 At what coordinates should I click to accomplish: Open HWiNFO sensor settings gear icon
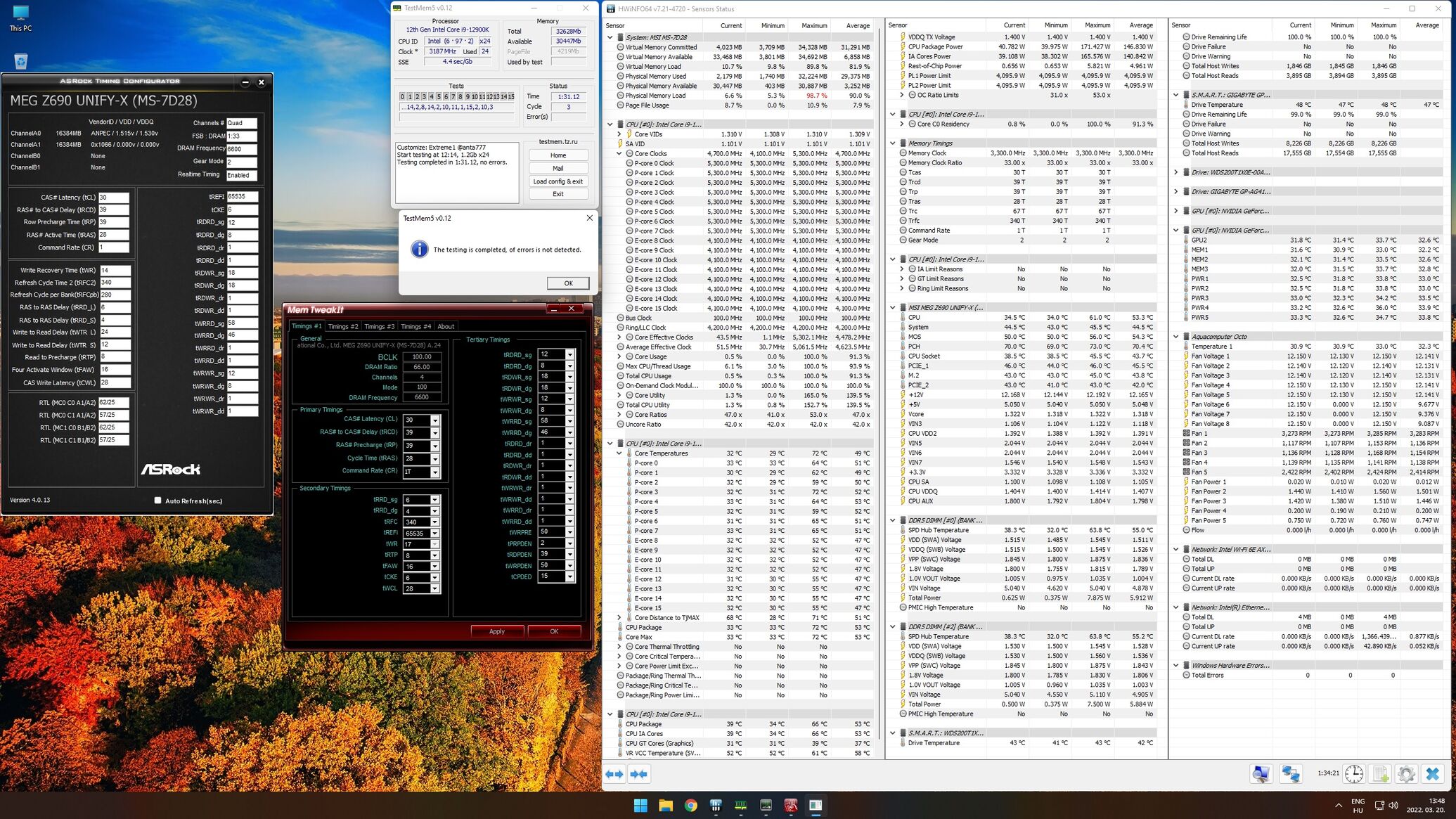click(x=1406, y=774)
